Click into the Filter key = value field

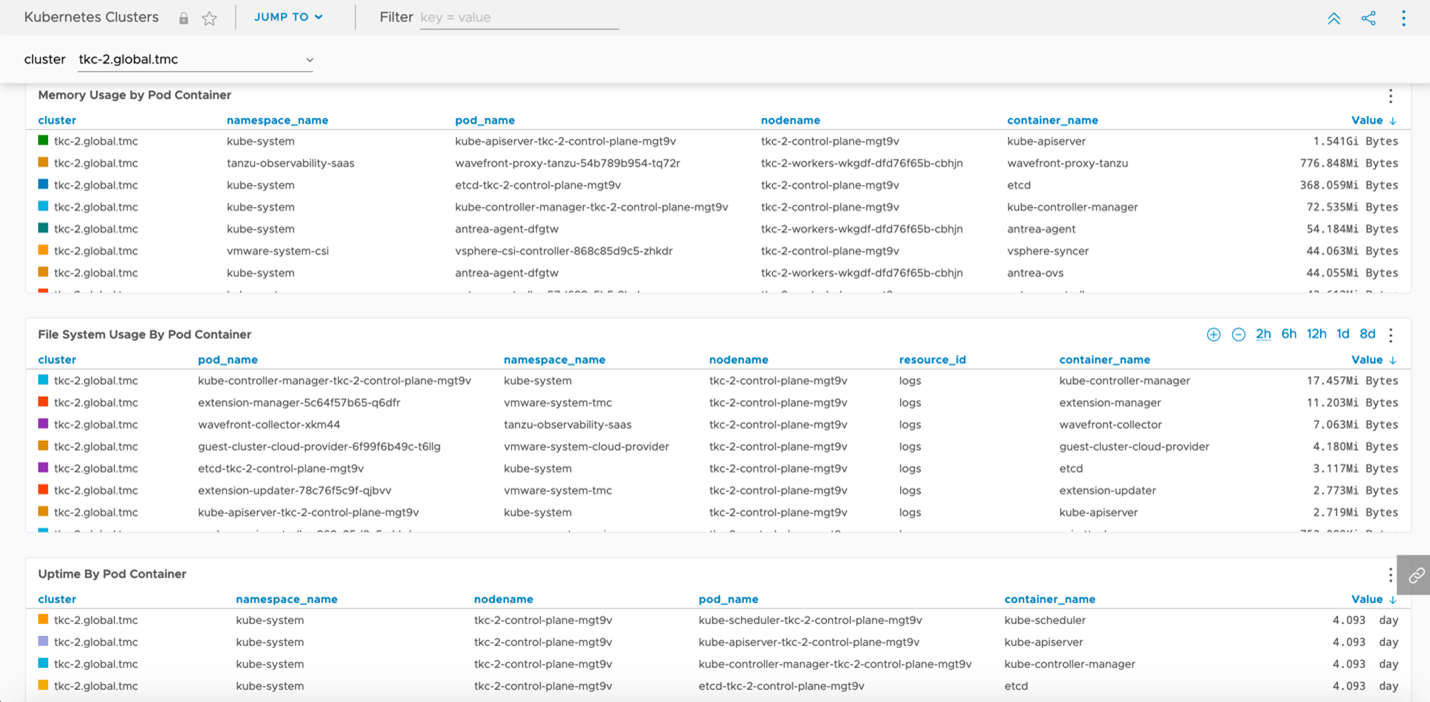pos(518,18)
